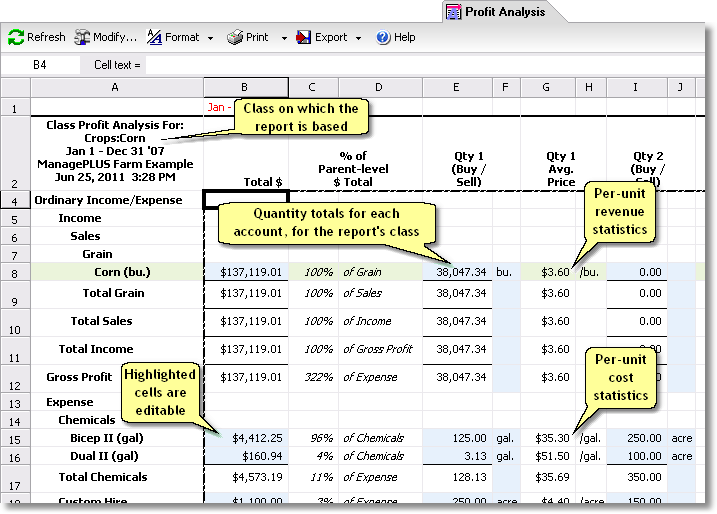Viewport: 717px width, 514px height.
Task: Click the green Refresh icon
Action: [x=16, y=38]
